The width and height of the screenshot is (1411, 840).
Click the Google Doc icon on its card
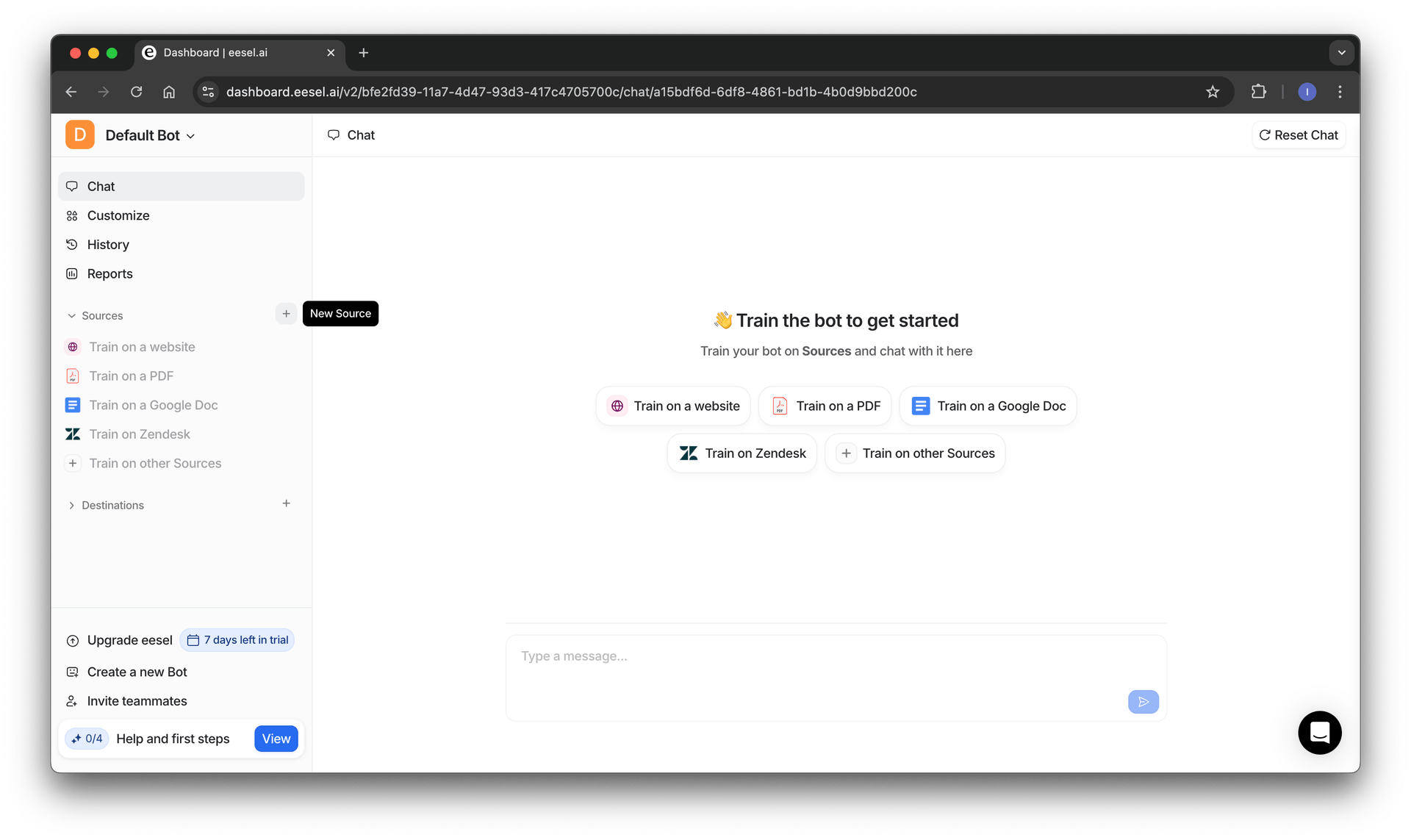coord(921,406)
